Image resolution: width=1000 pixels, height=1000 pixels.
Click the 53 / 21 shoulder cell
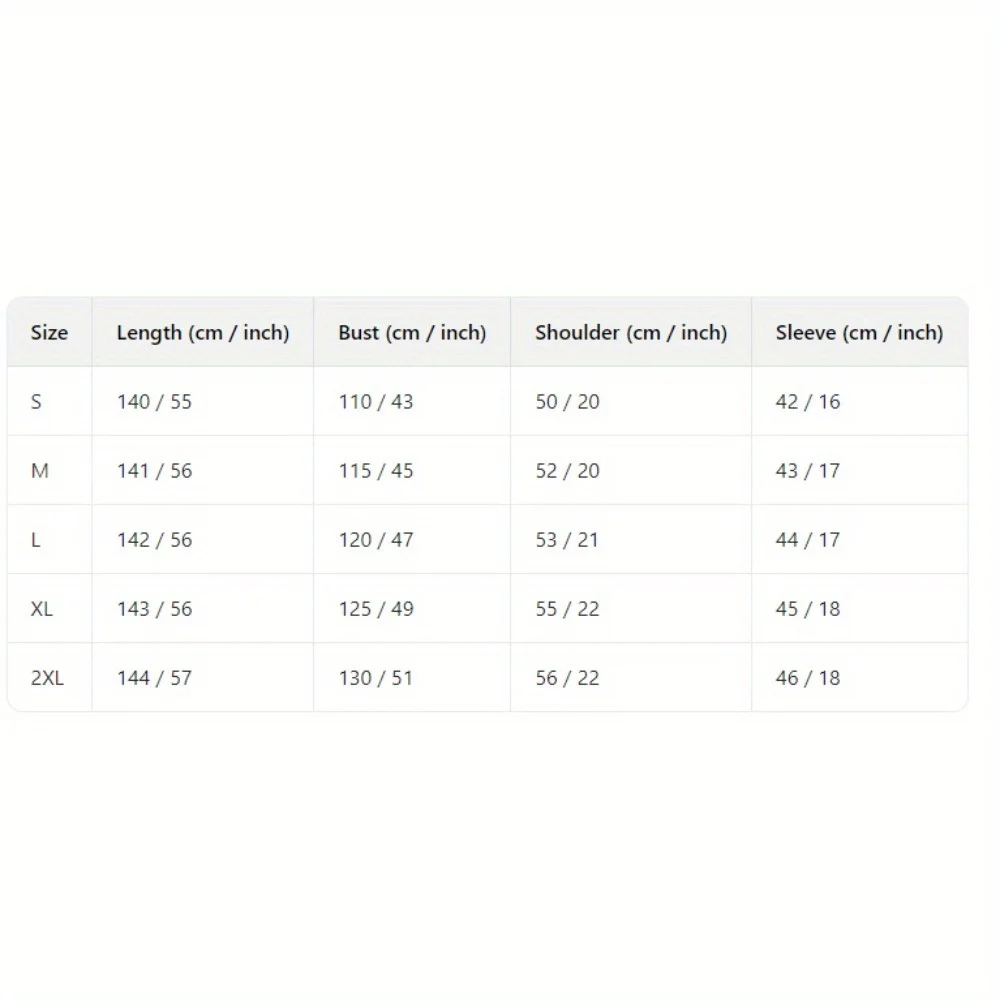coord(567,540)
